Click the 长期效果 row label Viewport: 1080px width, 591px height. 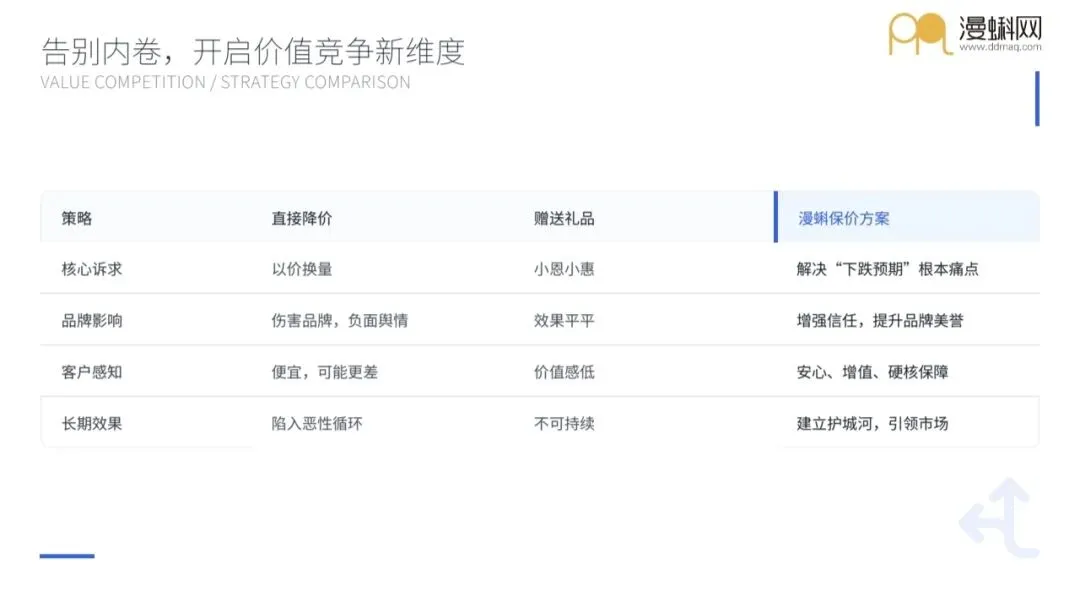[92, 424]
